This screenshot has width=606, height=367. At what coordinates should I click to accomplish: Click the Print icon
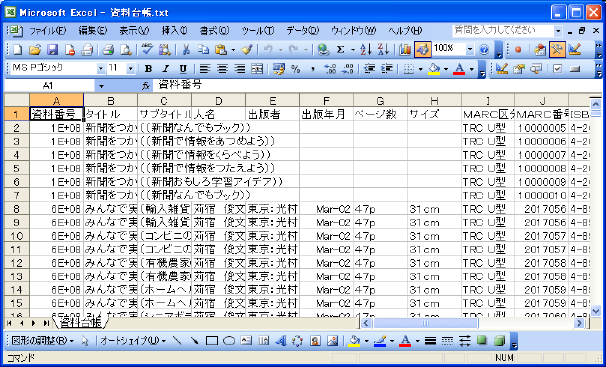(109, 49)
